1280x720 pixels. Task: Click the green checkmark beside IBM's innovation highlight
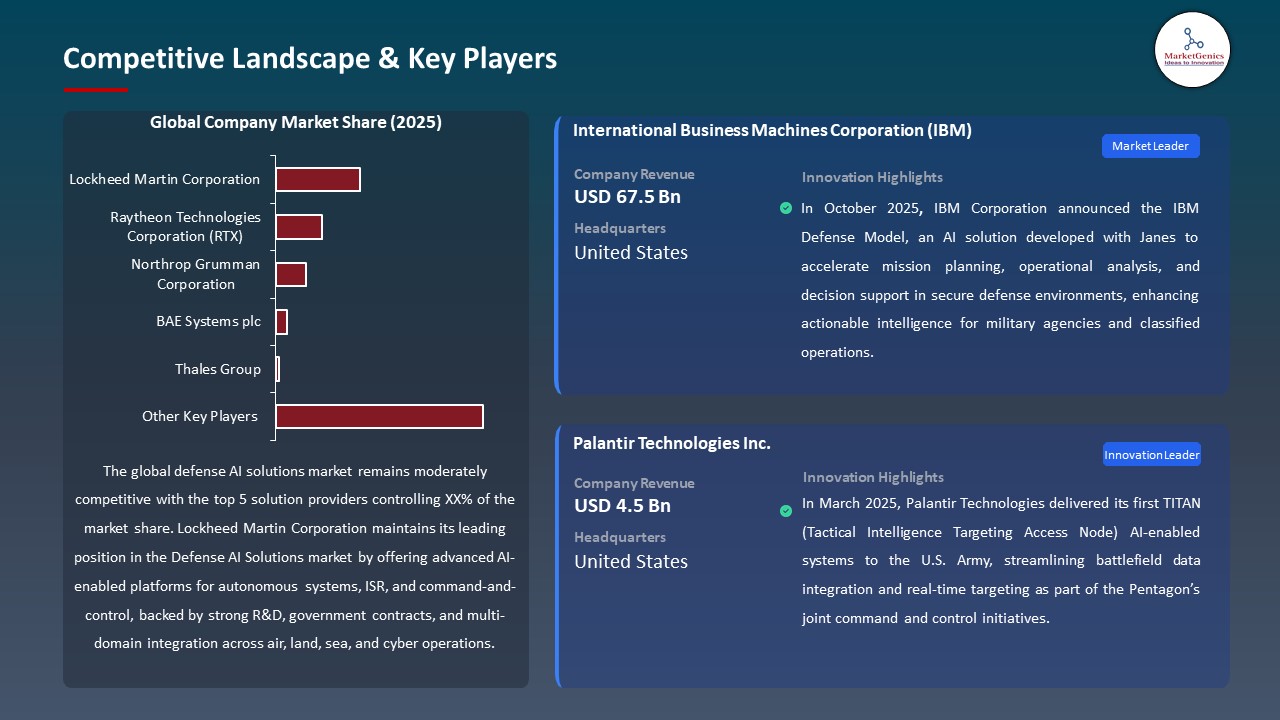coord(786,208)
